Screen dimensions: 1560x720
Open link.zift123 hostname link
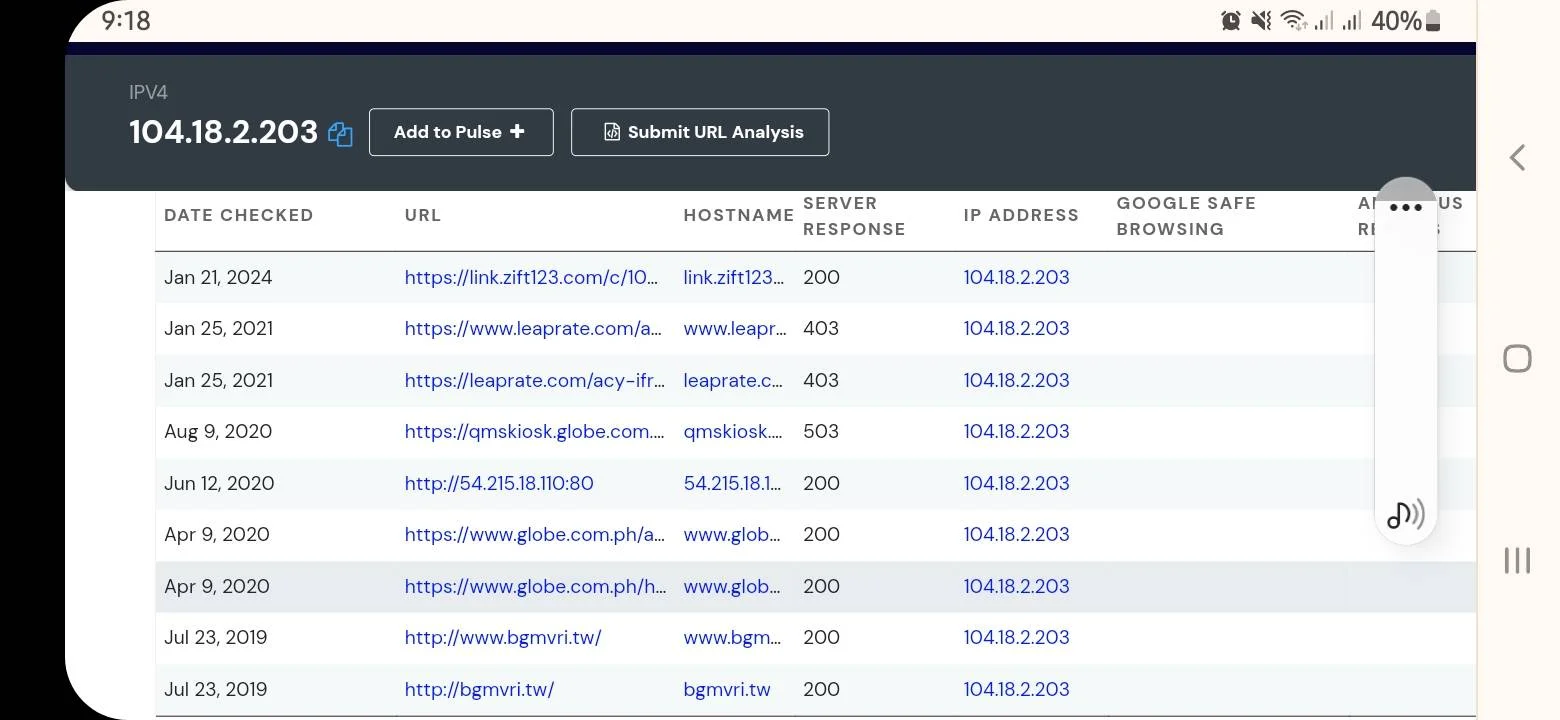tap(734, 277)
